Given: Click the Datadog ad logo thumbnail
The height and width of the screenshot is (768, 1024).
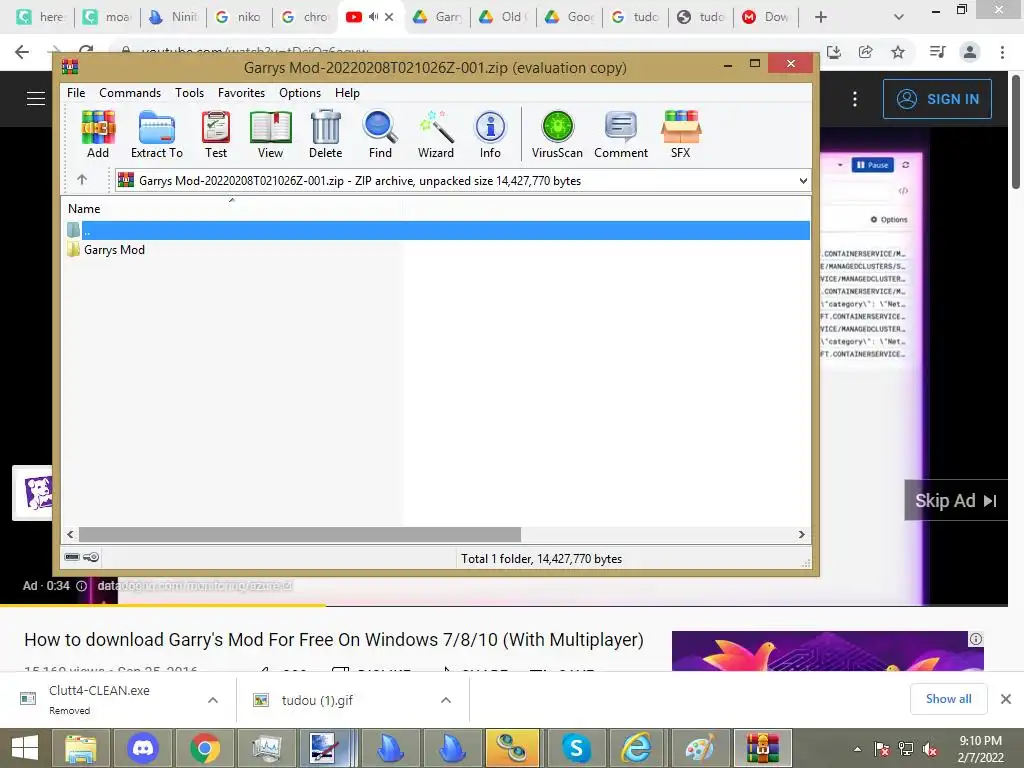Looking at the screenshot, I should click(34, 493).
